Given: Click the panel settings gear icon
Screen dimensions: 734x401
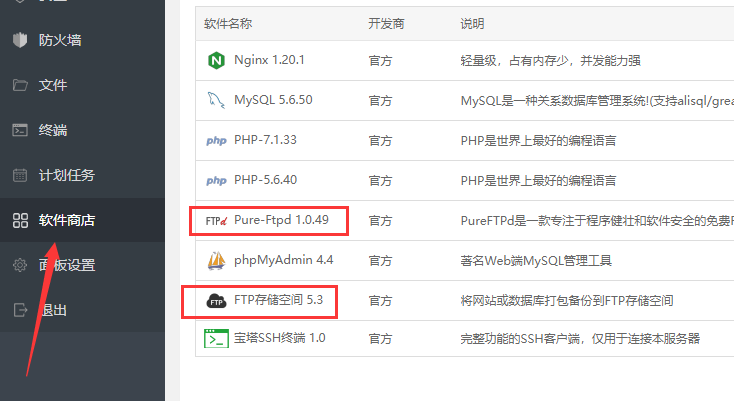Looking at the screenshot, I should coord(20,265).
